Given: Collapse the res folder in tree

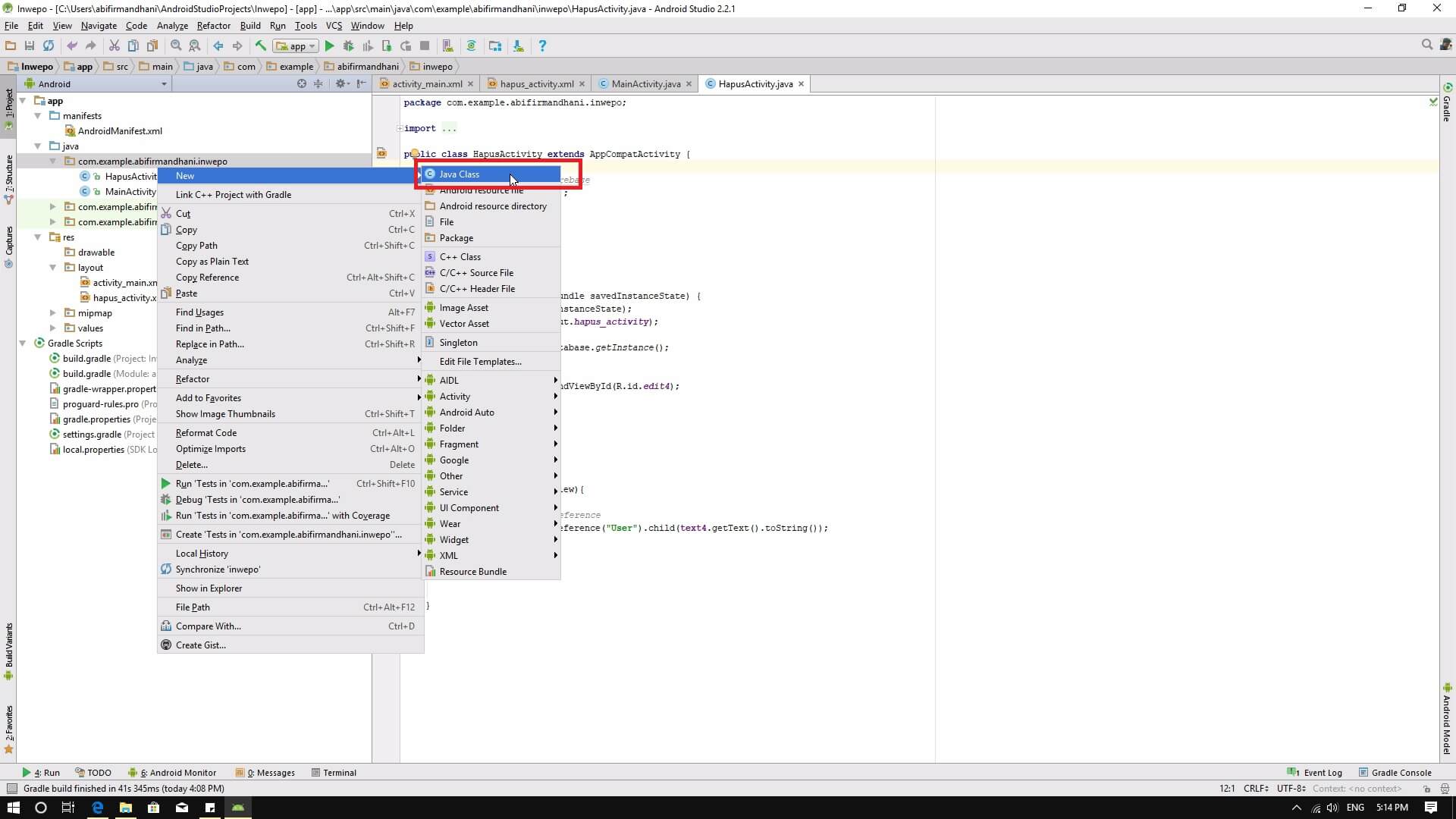Looking at the screenshot, I should [38, 237].
